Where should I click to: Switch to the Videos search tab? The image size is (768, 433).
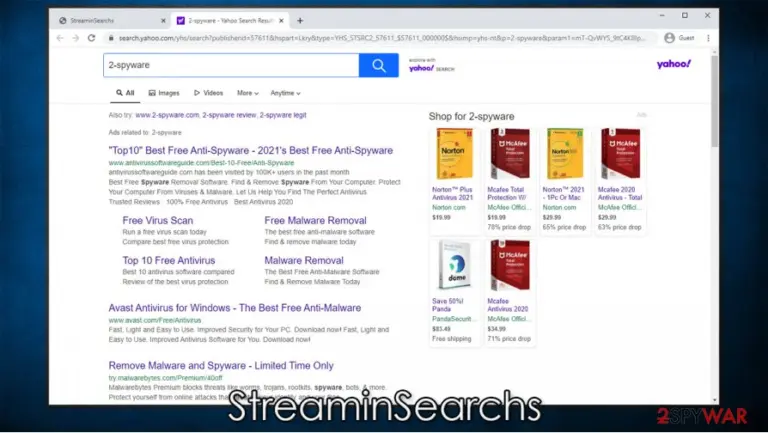(x=208, y=93)
